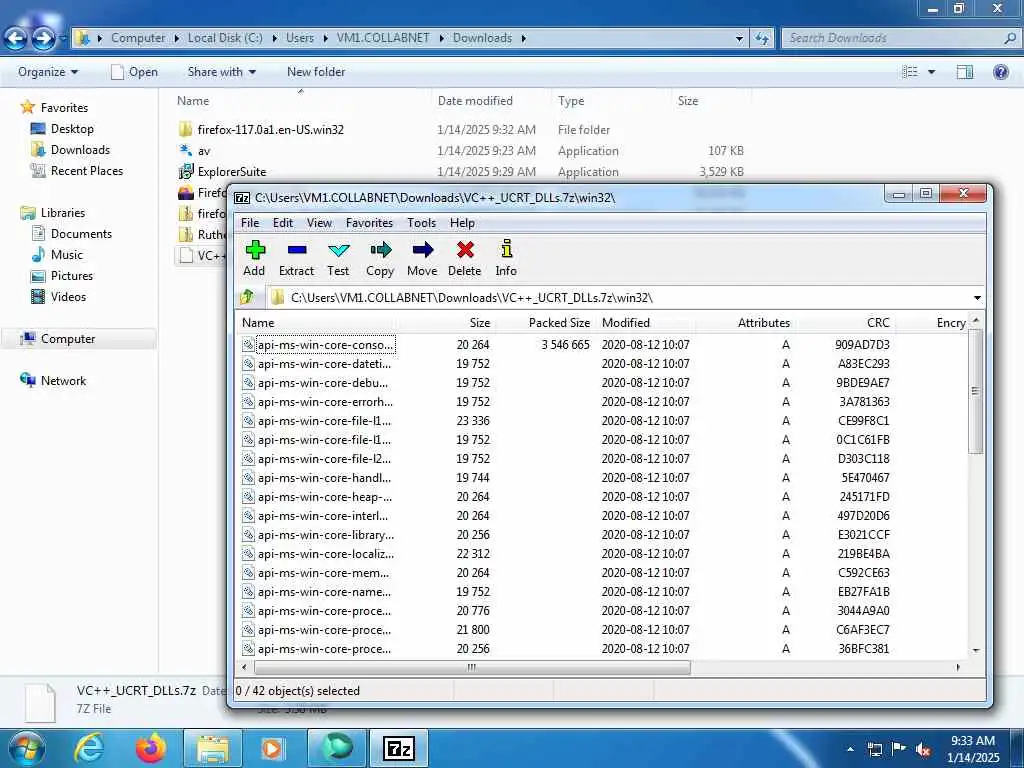
Task: Click the scroll-down arrow in 7-Zip list
Action: (976, 650)
